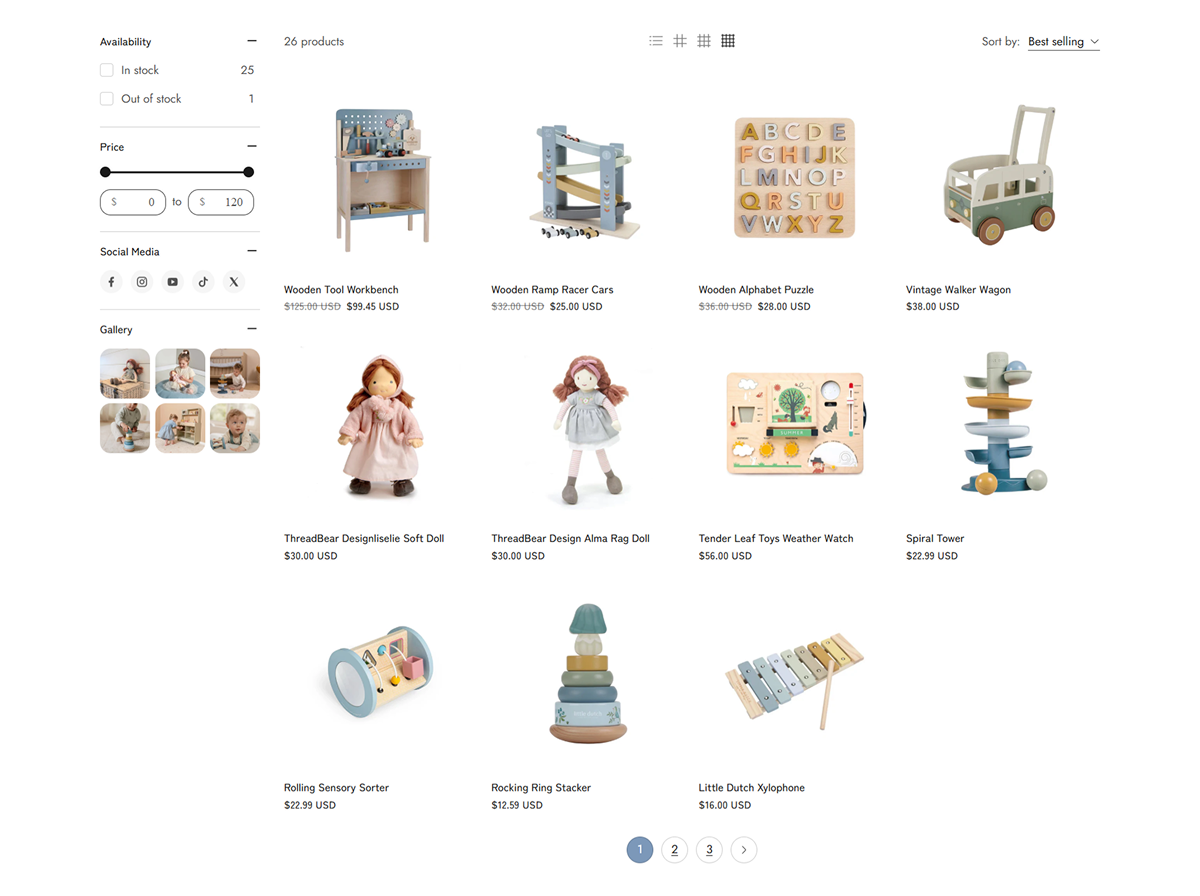Open Wooden Ramp Racer Cars product link
1200x896 pixels.
coord(552,290)
